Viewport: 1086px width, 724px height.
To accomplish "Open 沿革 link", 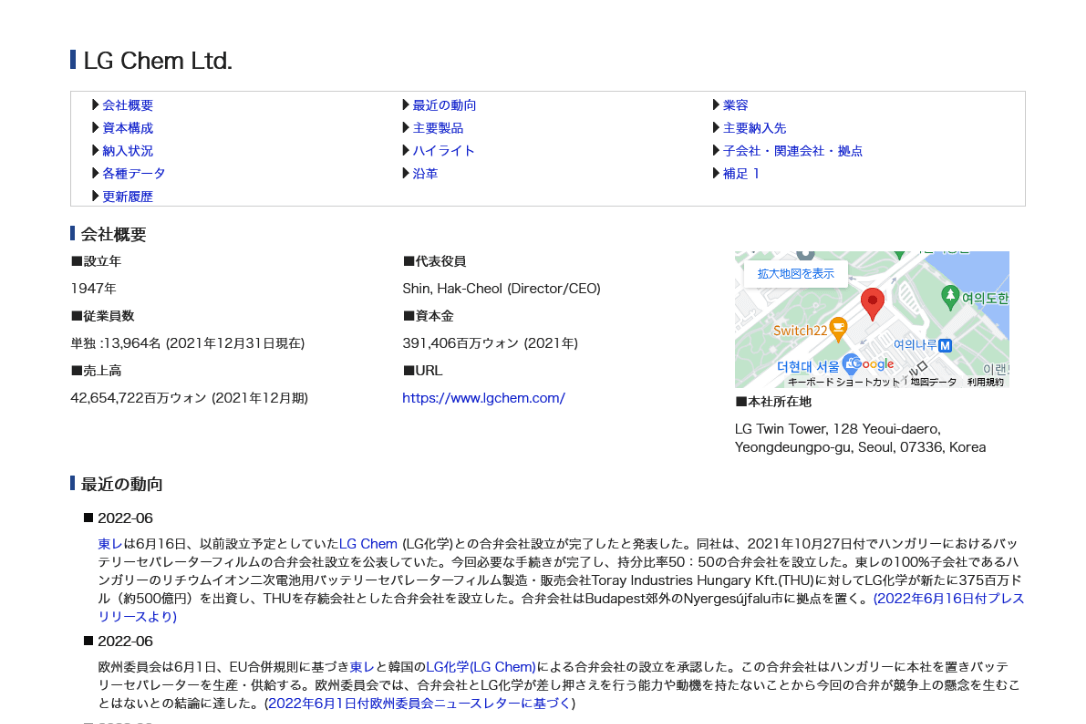I will pyautogui.click(x=425, y=174).
